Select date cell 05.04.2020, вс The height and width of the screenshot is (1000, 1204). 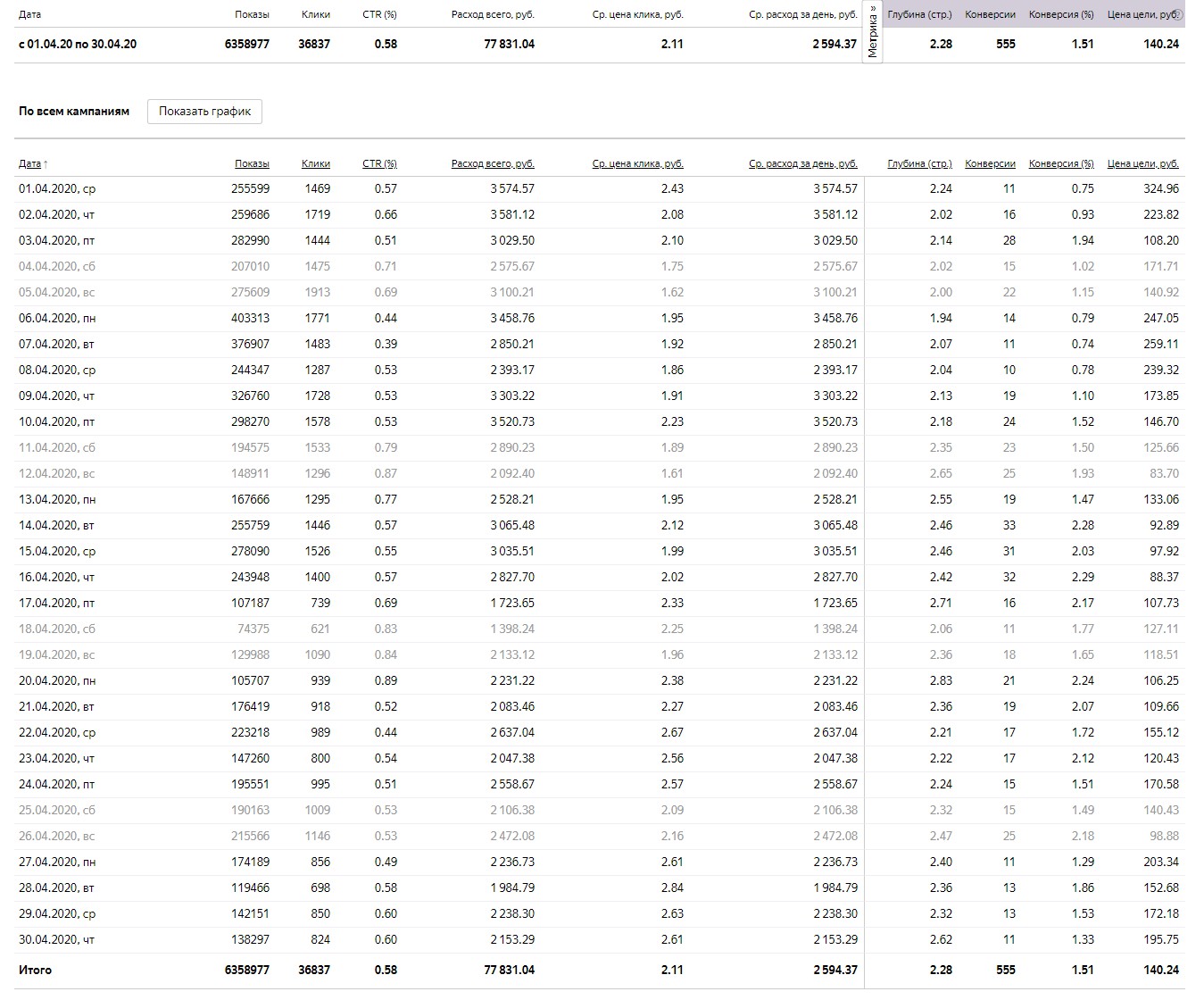pyautogui.click(x=56, y=292)
